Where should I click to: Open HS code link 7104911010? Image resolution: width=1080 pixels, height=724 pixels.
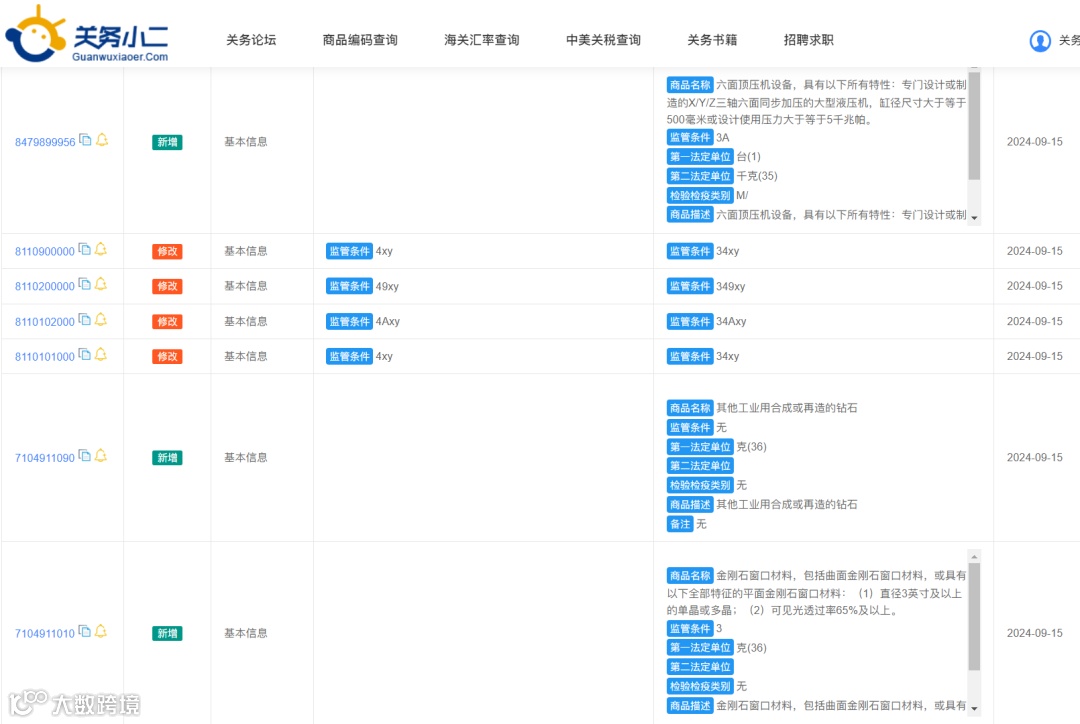tap(45, 634)
